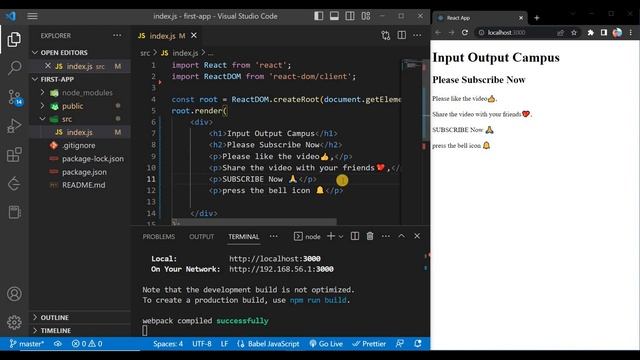The width and height of the screenshot is (640, 360).
Task: Open changes compare icon in editor toolbar
Action: coord(386,36)
